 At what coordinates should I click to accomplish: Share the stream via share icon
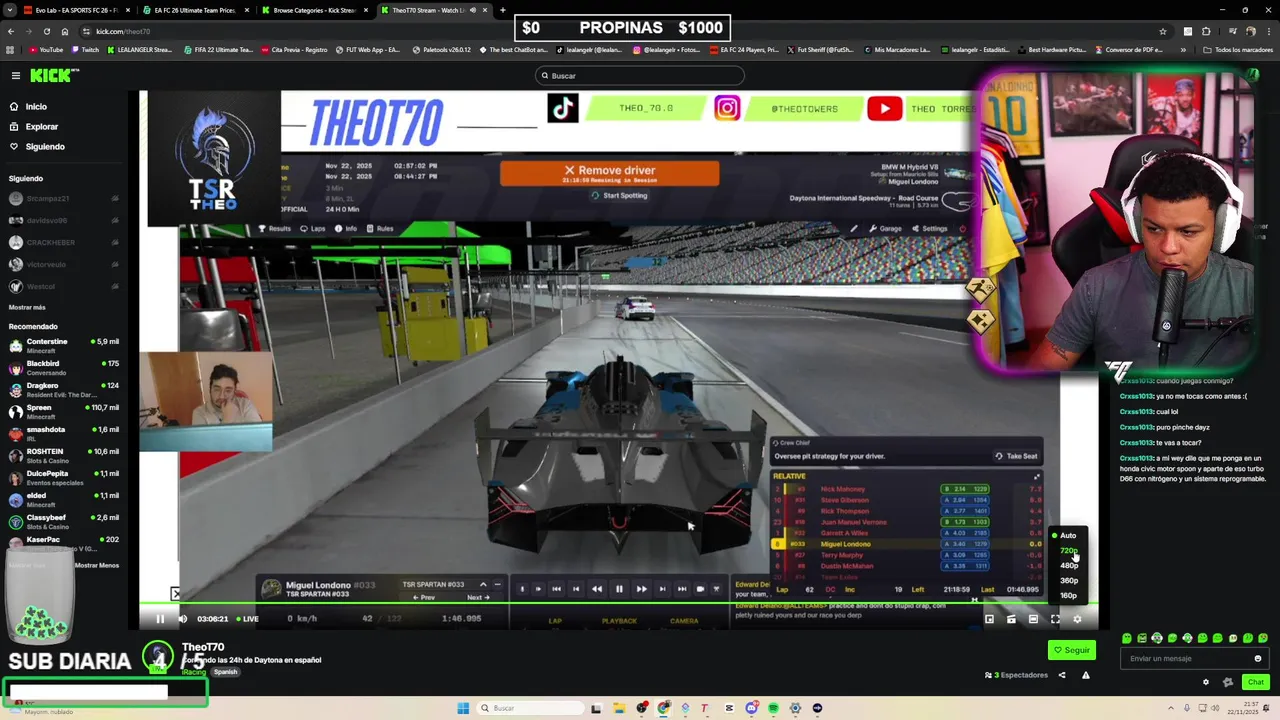[1062, 675]
